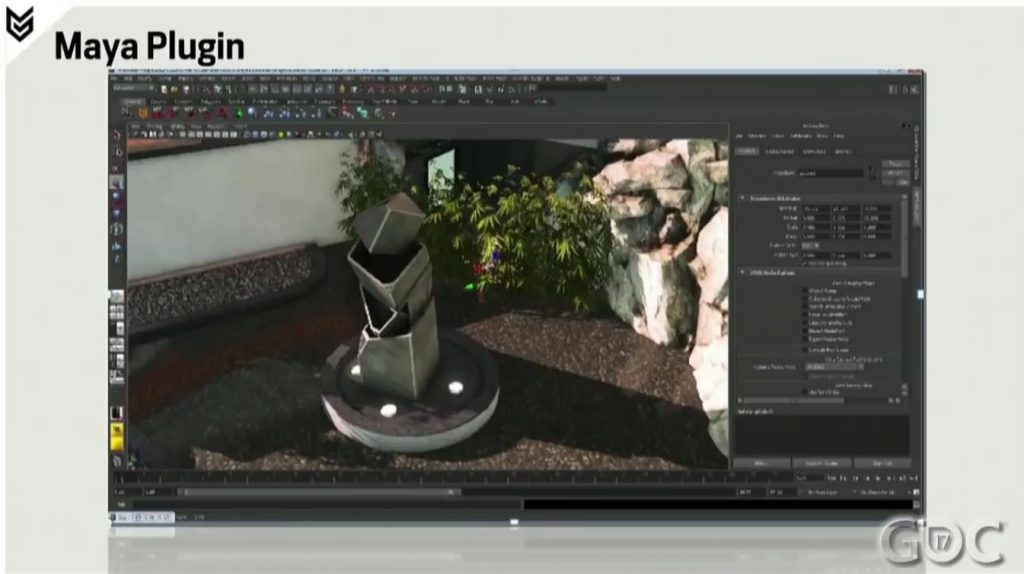Screen dimensions: 1024x574
Task: Collapse the Transform Attributes section
Action: click(x=743, y=198)
